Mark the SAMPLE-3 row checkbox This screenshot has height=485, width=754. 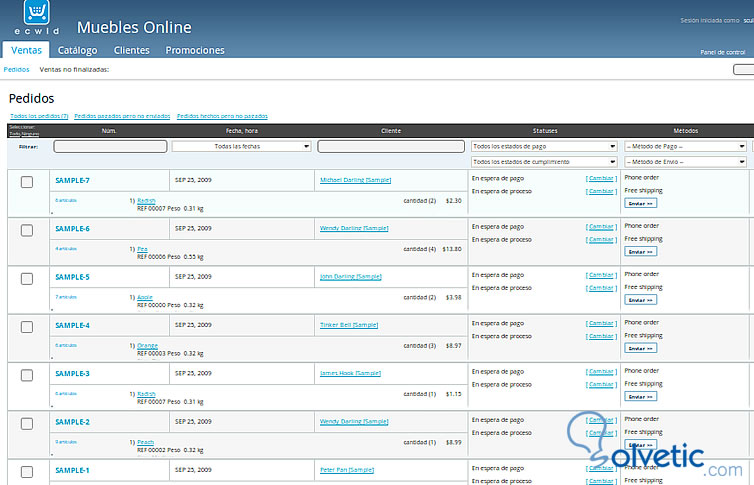(x=27, y=375)
